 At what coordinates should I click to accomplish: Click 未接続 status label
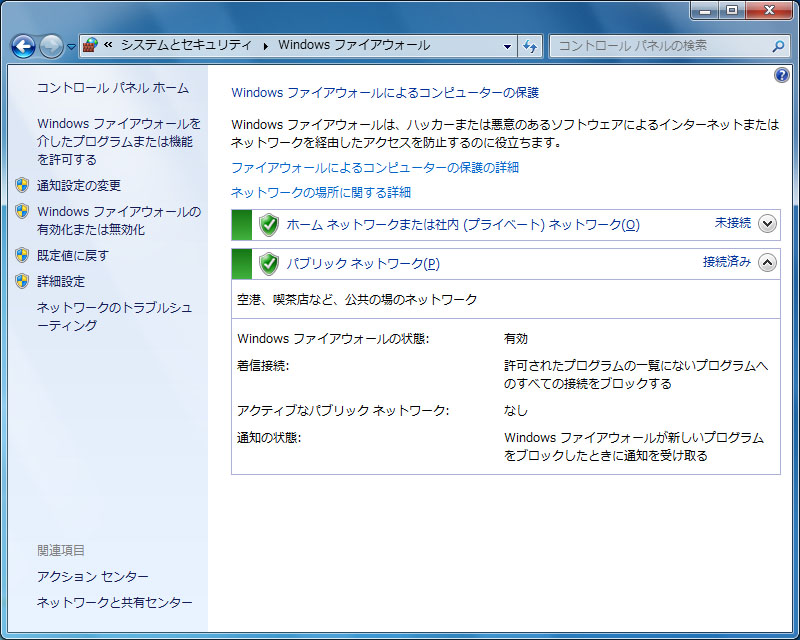point(733,223)
